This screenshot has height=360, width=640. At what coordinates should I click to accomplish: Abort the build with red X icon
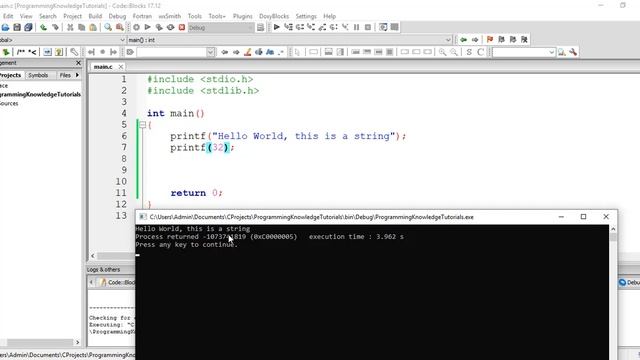click(x=182, y=27)
